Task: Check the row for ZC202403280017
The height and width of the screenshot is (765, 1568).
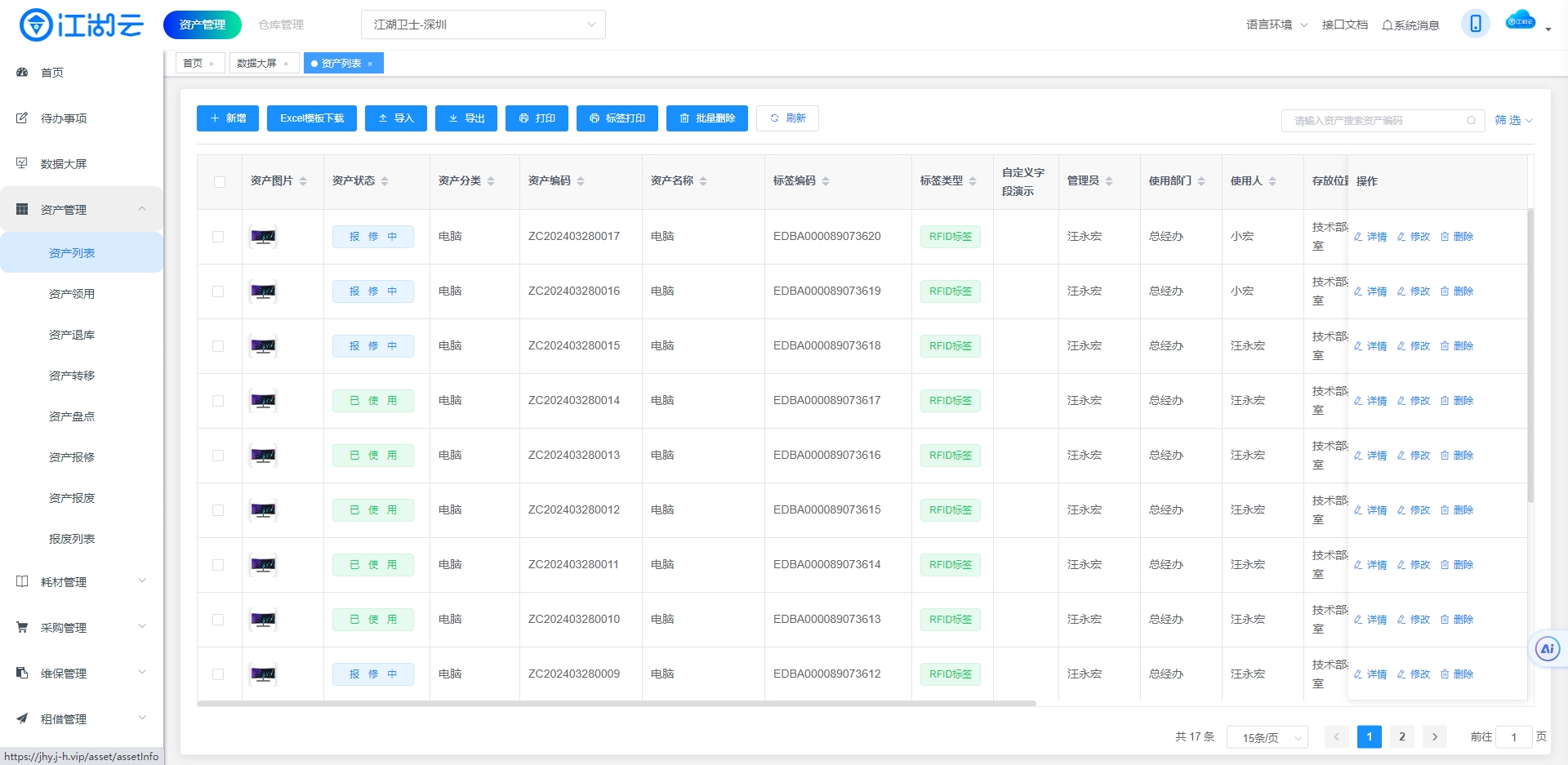Action: (x=218, y=237)
